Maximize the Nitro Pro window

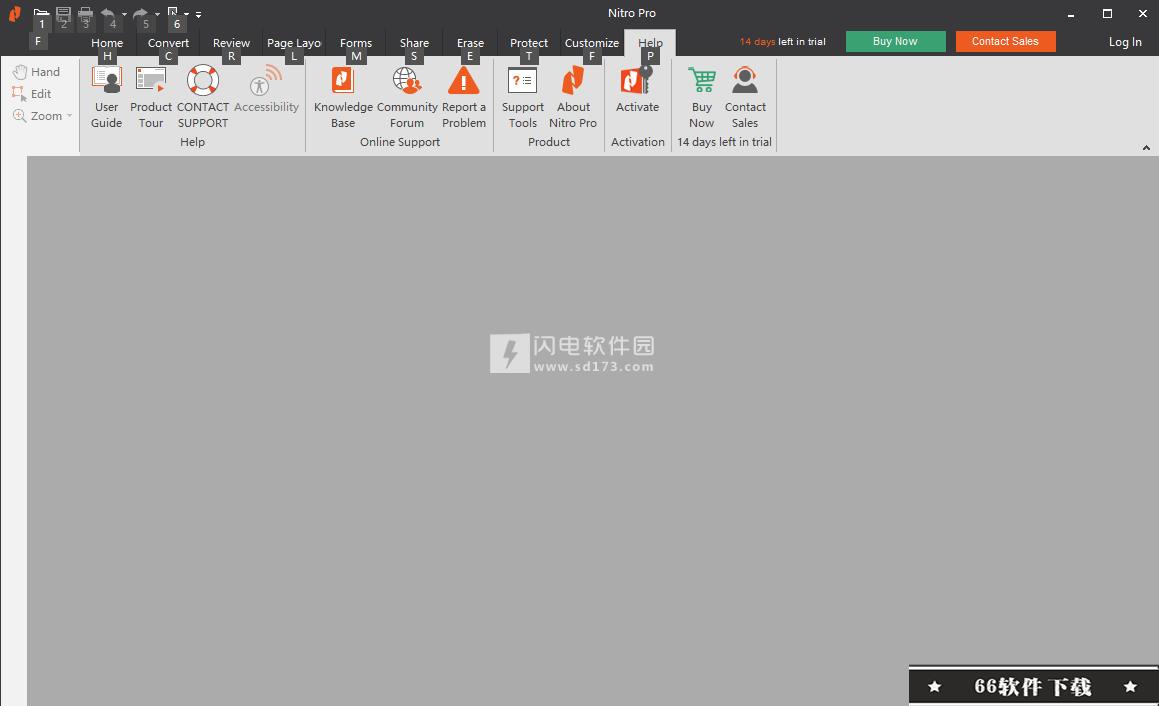tap(1107, 13)
